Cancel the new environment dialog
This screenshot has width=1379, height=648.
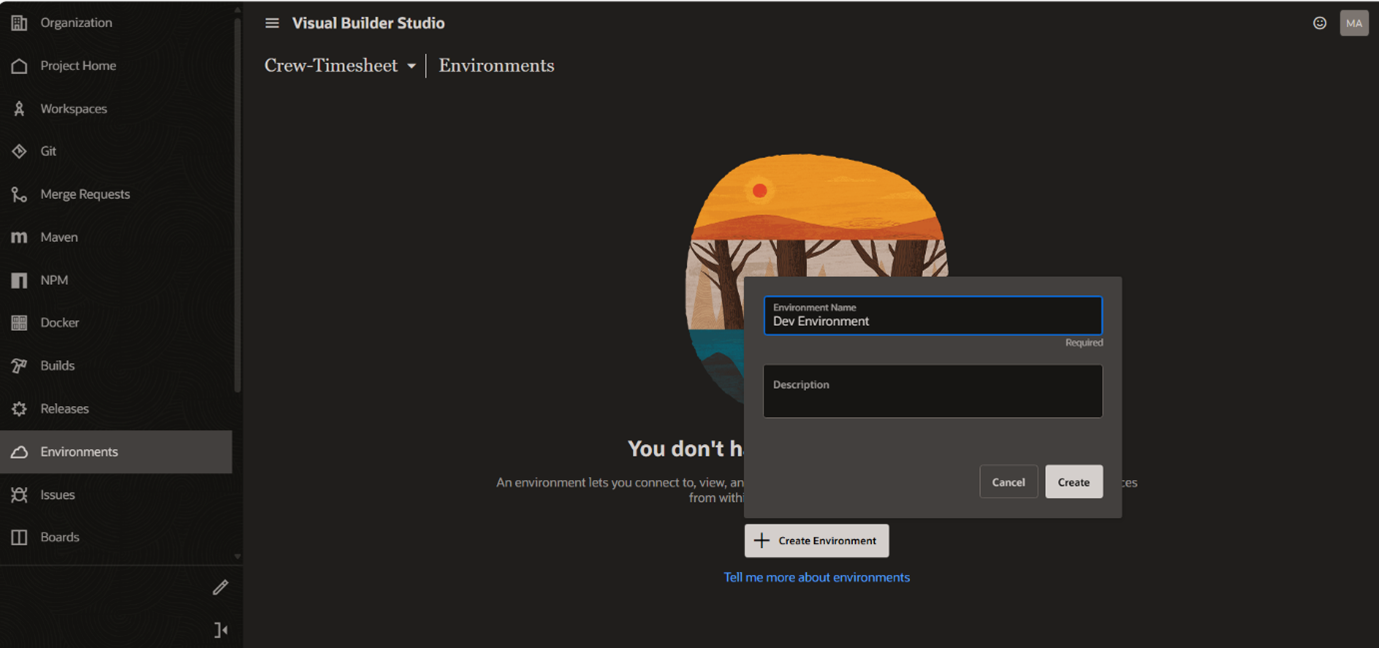point(1008,482)
